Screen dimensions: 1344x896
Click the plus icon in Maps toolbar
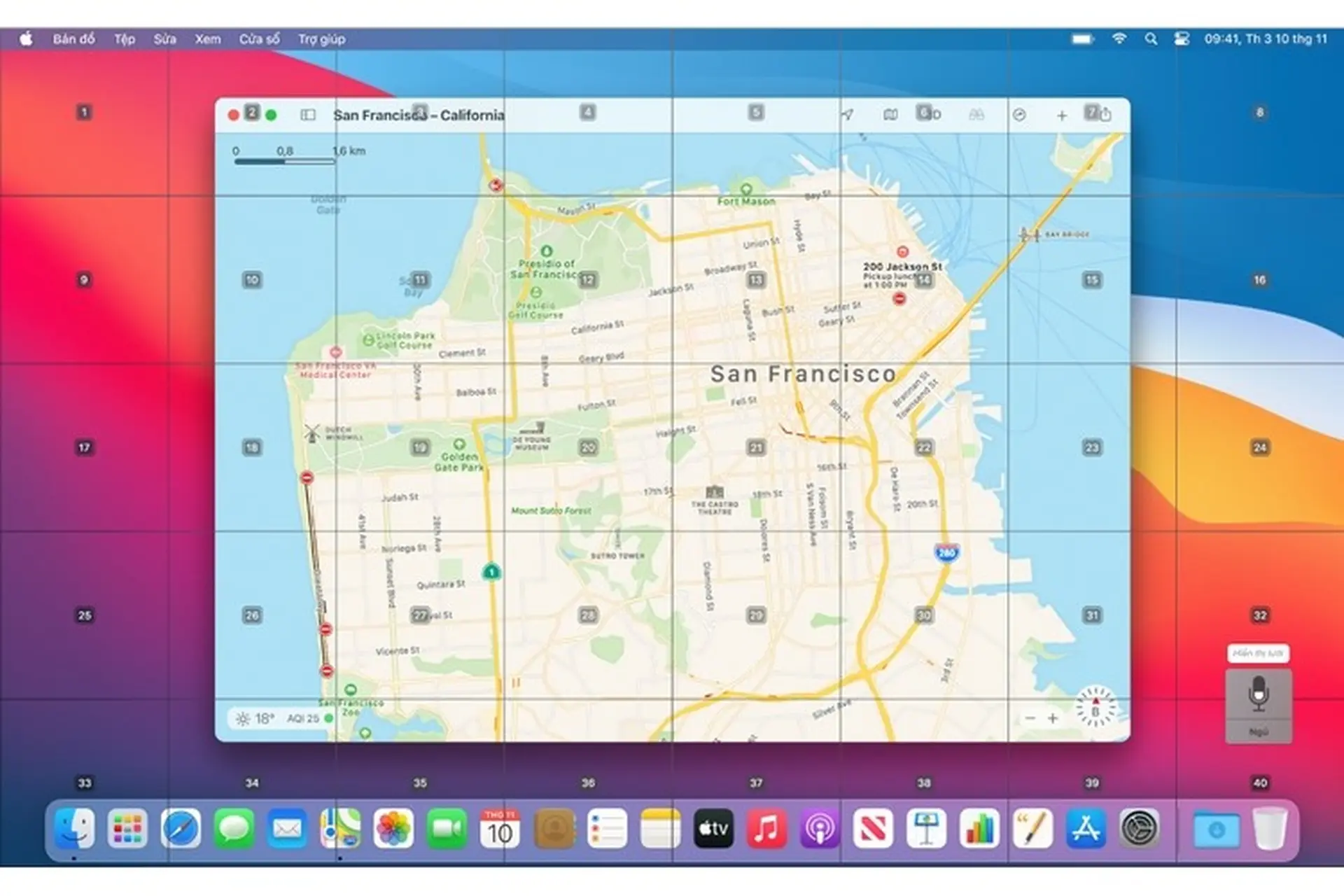click(x=1062, y=115)
